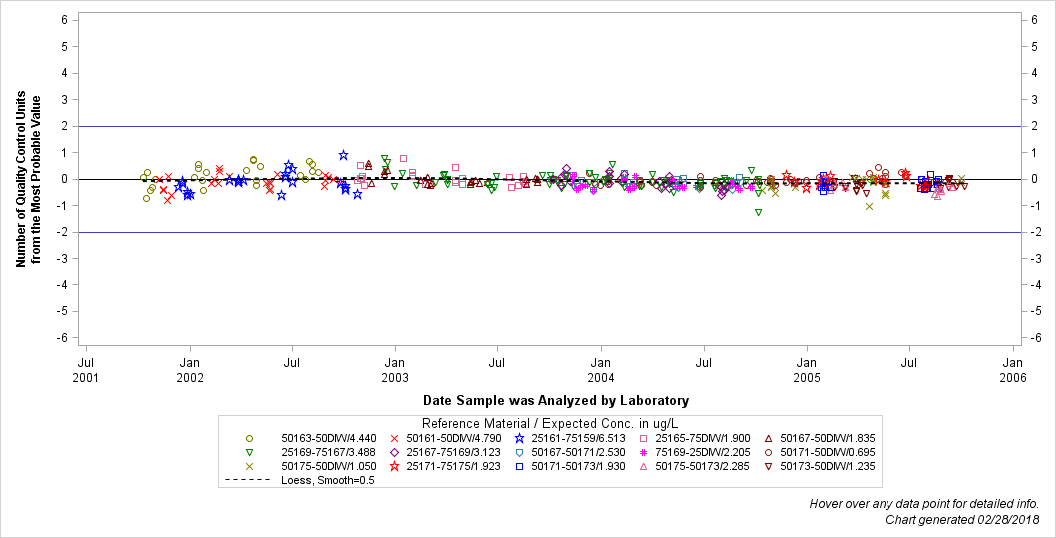Click the y-axis title Number of Quality Control Units

22,179
